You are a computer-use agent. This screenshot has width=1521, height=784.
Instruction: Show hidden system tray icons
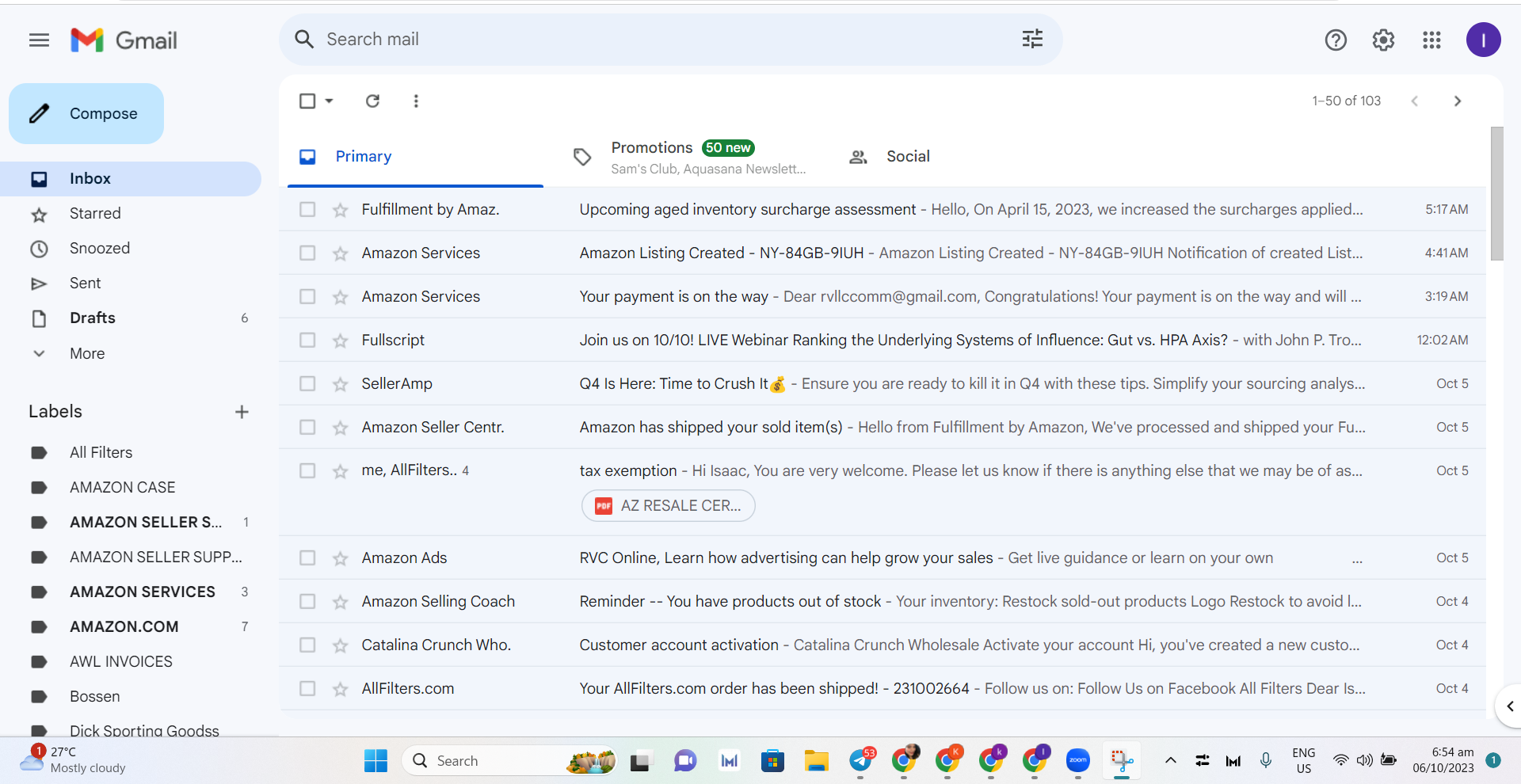pyautogui.click(x=1170, y=761)
